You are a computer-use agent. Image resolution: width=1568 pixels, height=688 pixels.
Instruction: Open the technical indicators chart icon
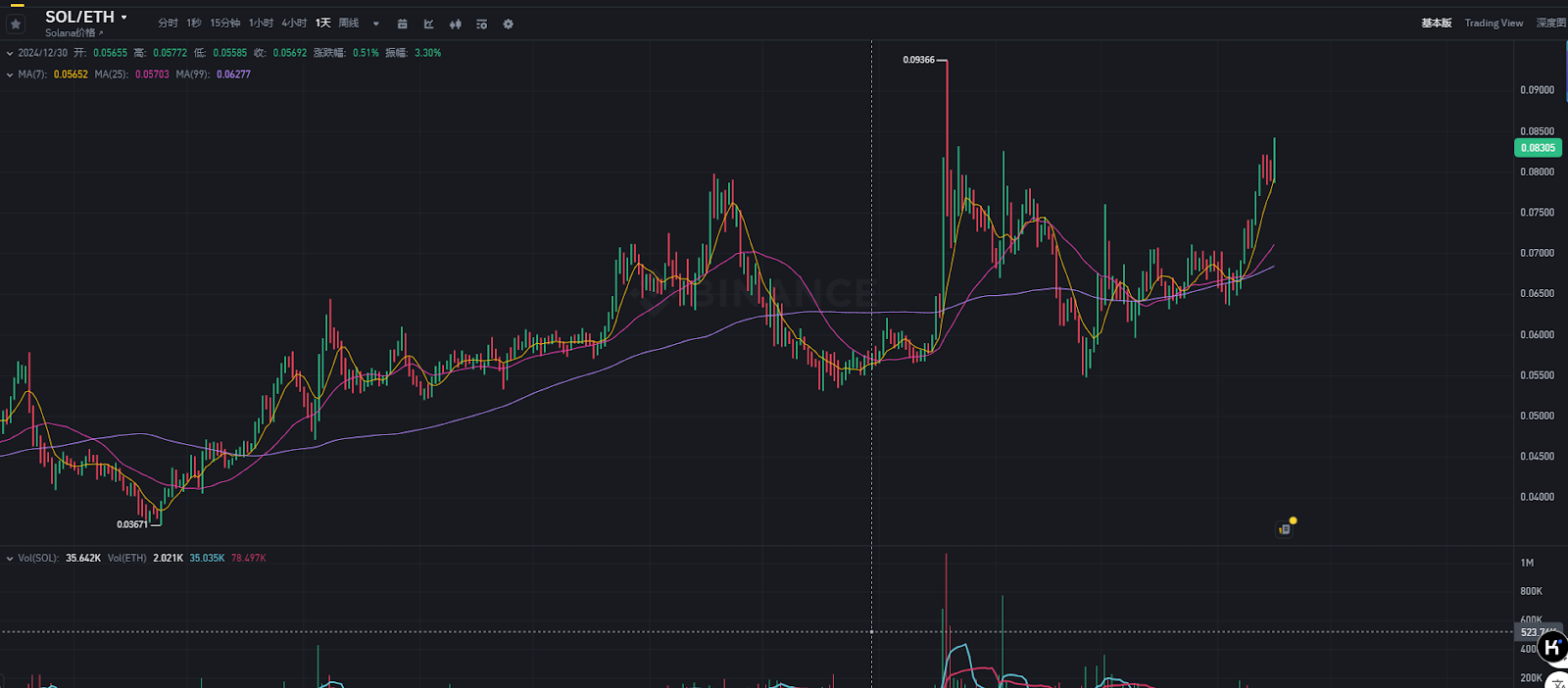click(x=428, y=25)
